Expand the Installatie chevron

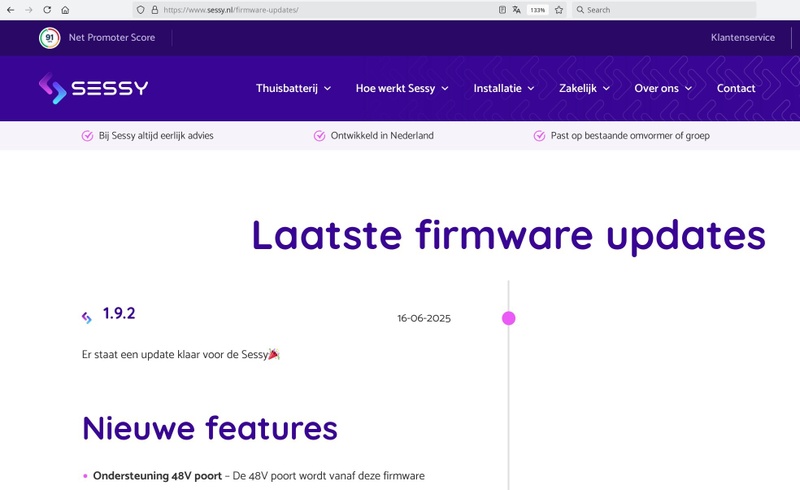click(531, 89)
